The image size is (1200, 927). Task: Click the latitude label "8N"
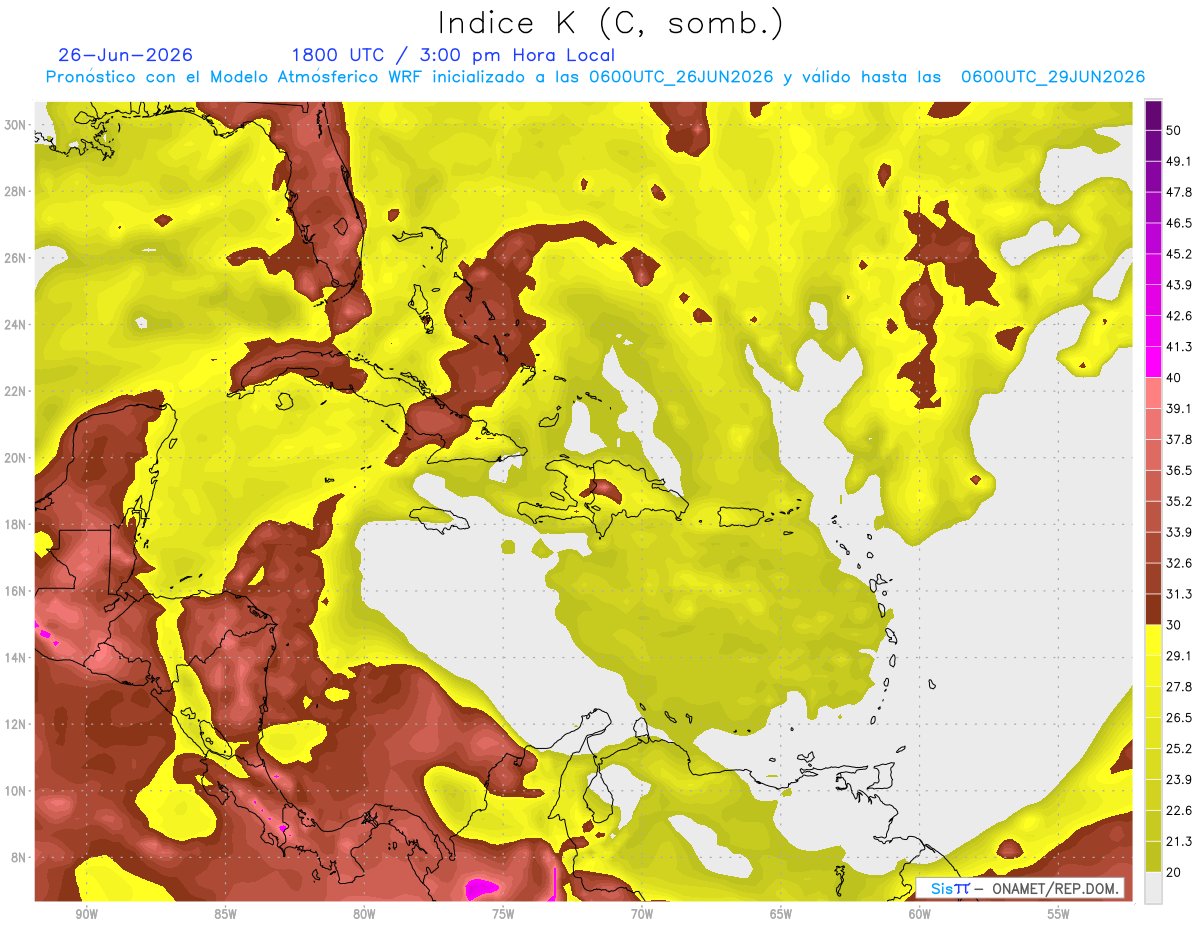19,857
